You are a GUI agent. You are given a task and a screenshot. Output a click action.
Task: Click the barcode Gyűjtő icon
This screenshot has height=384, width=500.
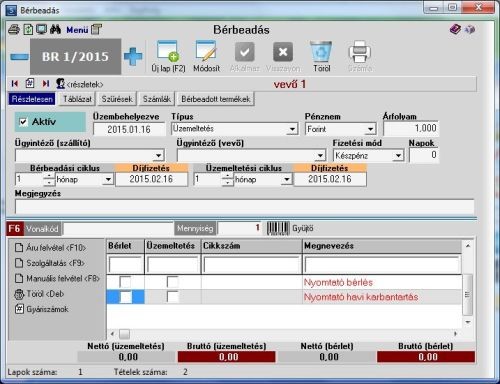tap(278, 228)
